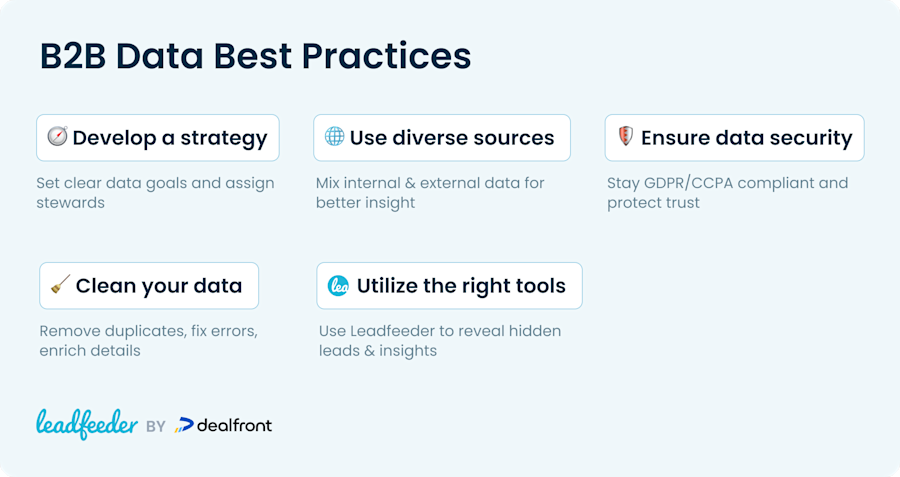Select the Utilize the right tools card

point(449,286)
